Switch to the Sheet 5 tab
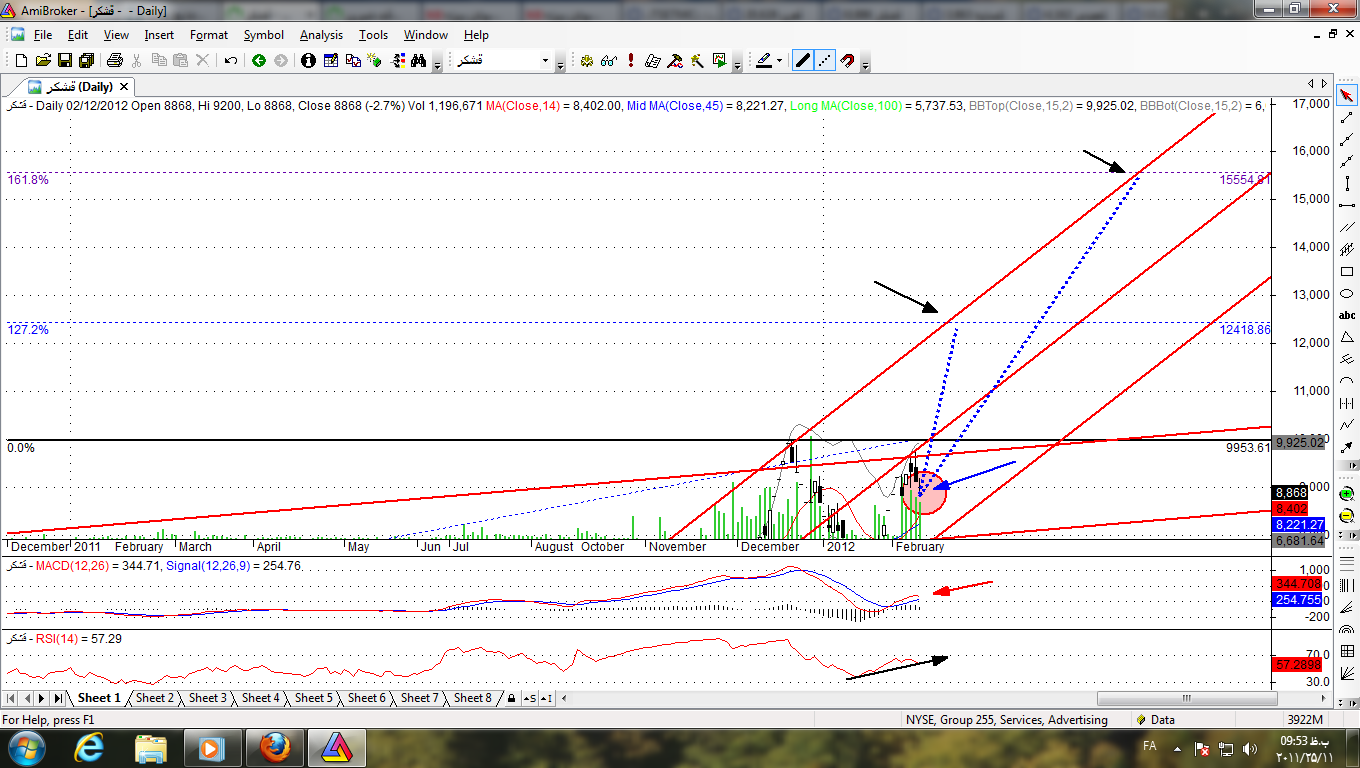The width and height of the screenshot is (1360, 768). pos(314,698)
